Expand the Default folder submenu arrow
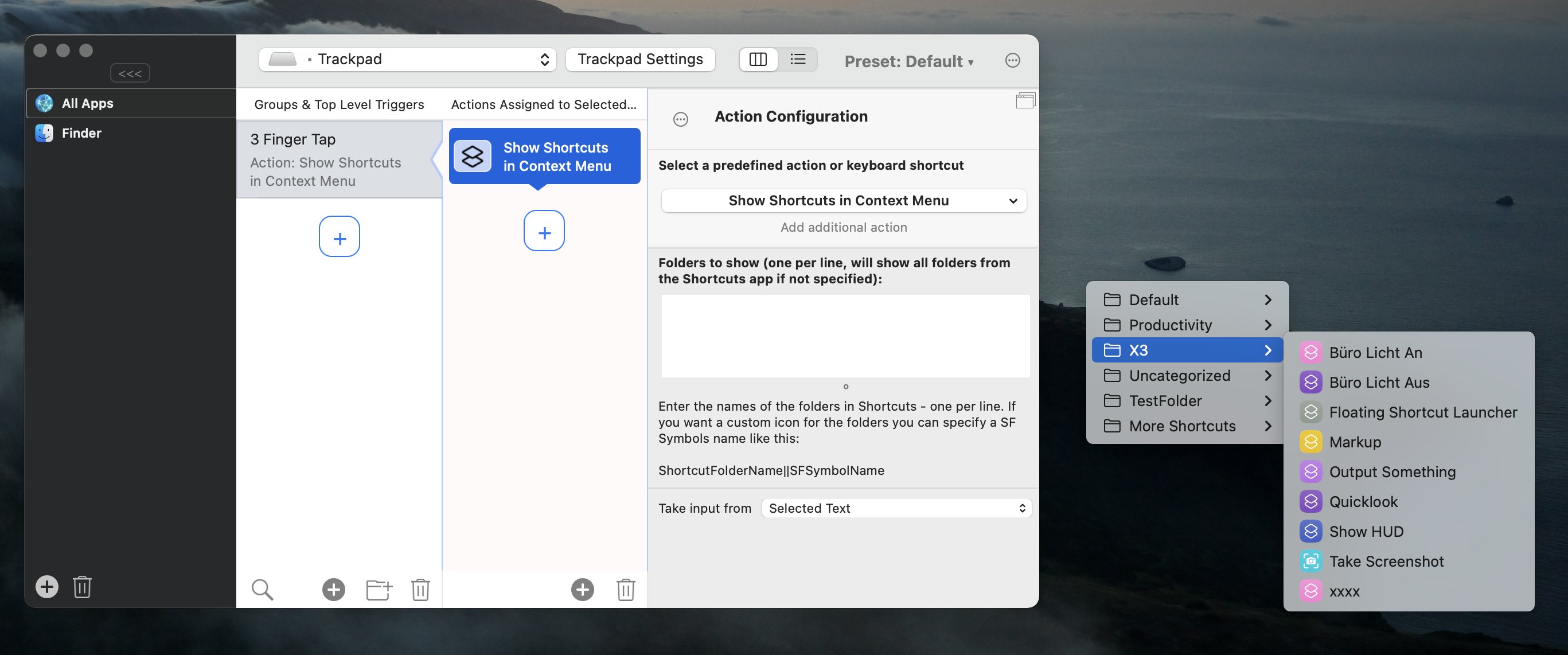The width and height of the screenshot is (1568, 655). point(1268,299)
